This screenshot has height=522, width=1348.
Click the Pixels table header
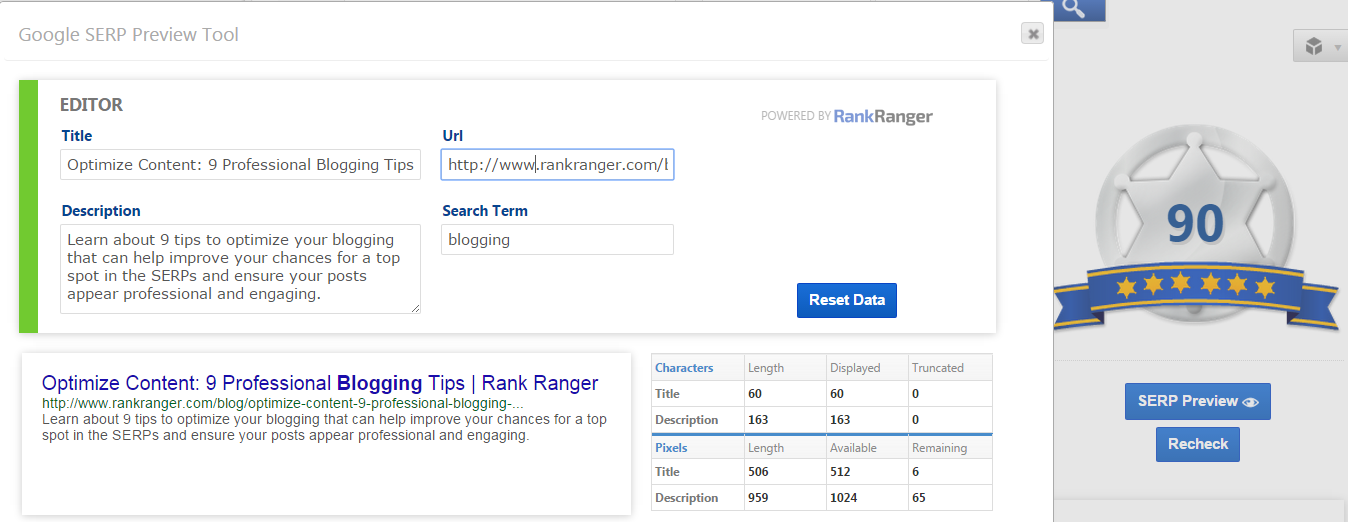(x=671, y=448)
